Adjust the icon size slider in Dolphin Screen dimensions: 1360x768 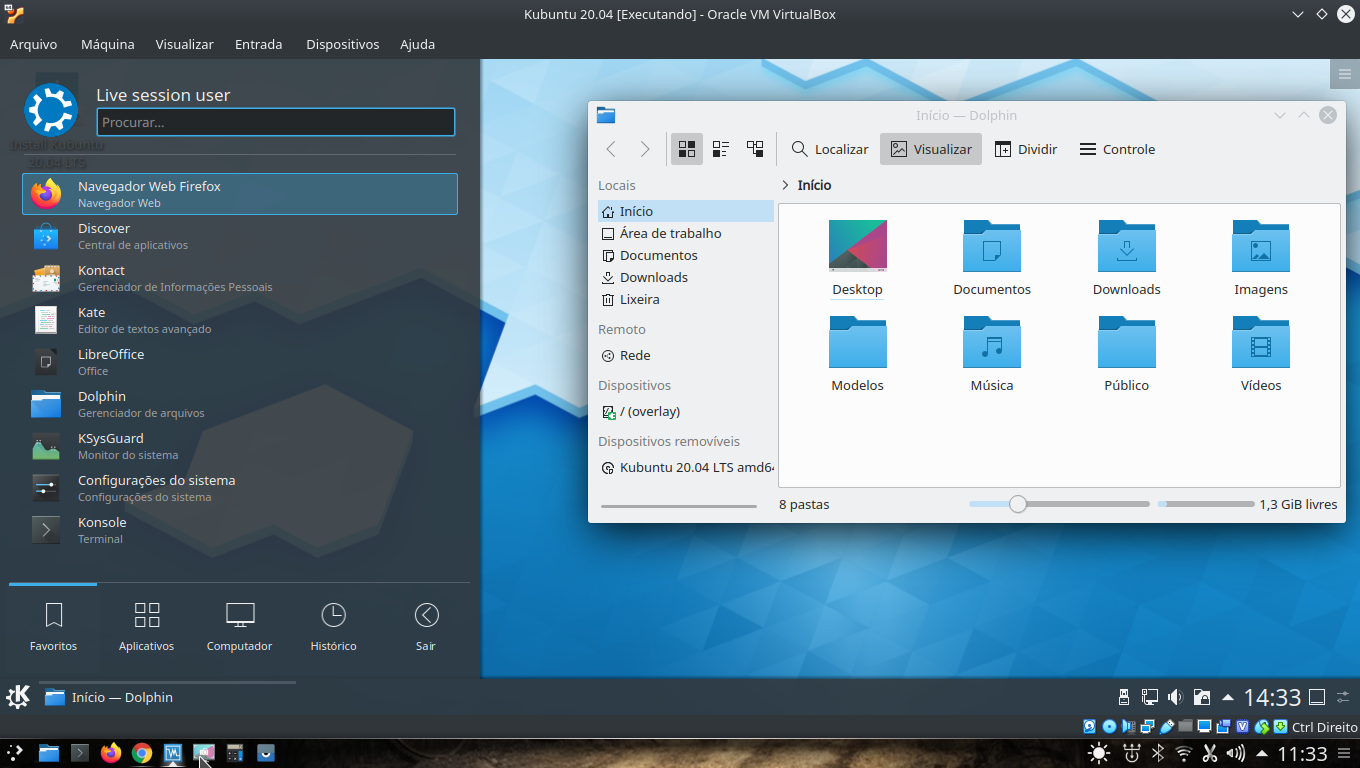click(1018, 505)
